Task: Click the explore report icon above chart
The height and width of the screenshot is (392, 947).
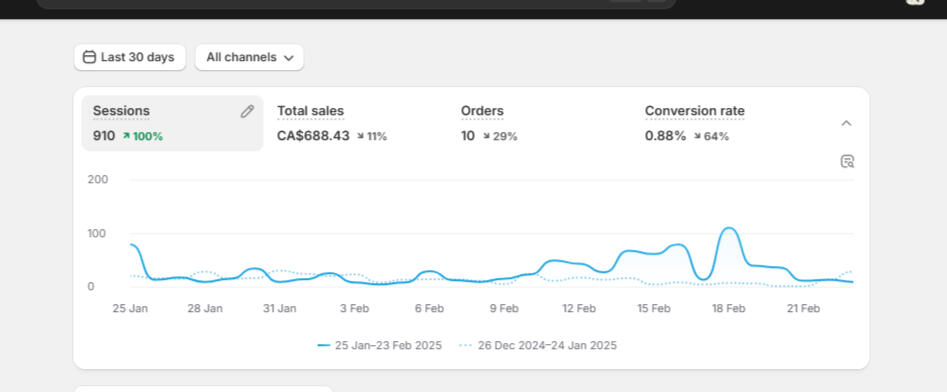Action: [847, 161]
